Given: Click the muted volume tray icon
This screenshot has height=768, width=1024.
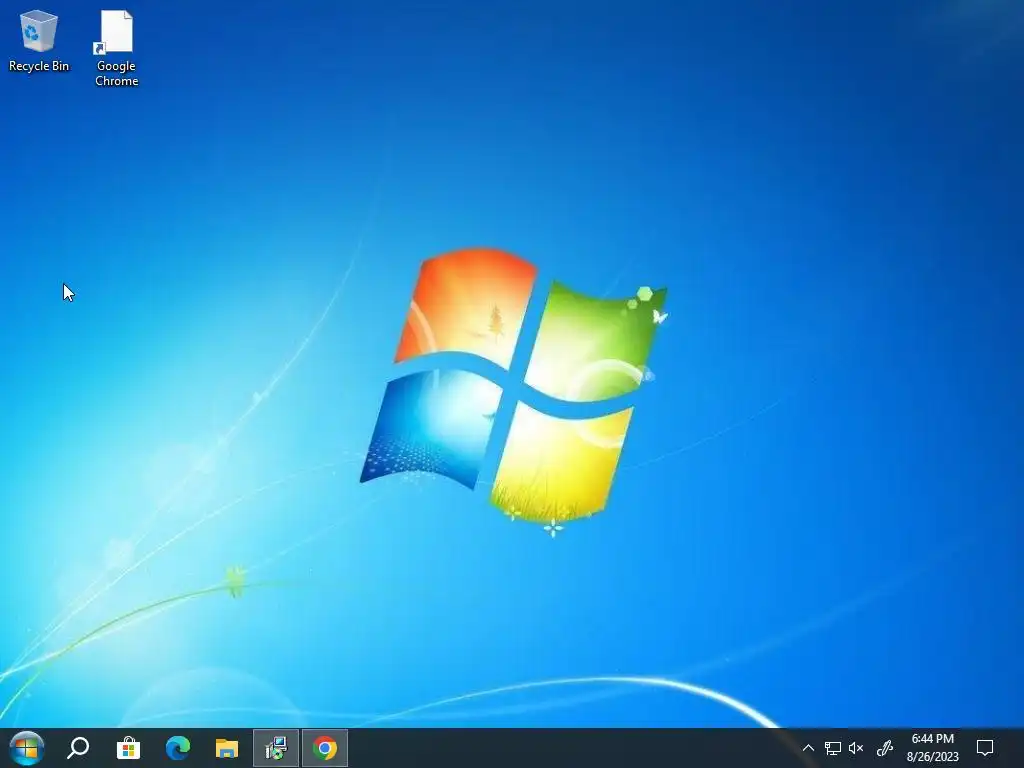Looking at the screenshot, I should tap(856, 748).
